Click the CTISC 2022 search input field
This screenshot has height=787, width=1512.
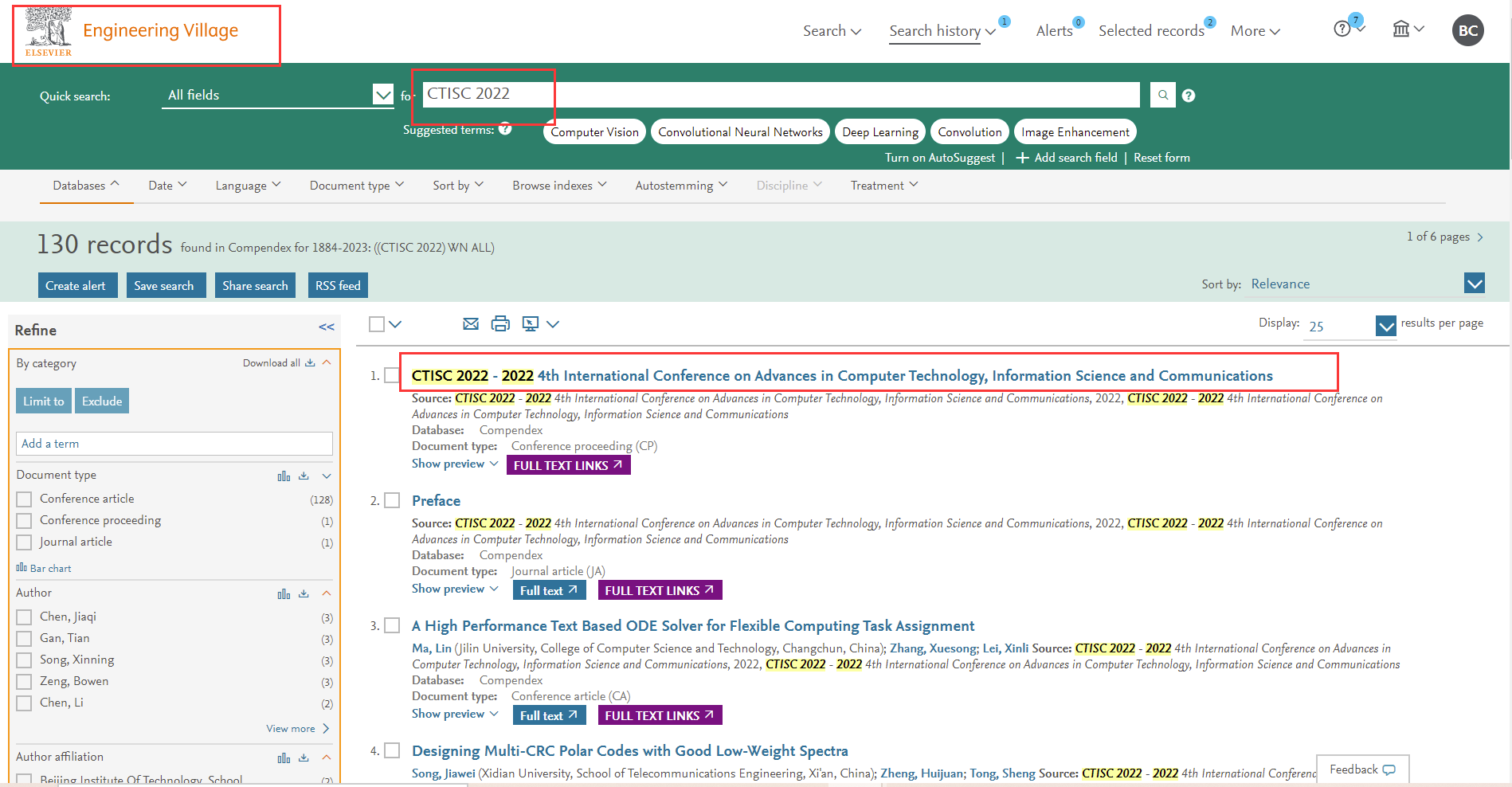pyautogui.click(x=781, y=94)
